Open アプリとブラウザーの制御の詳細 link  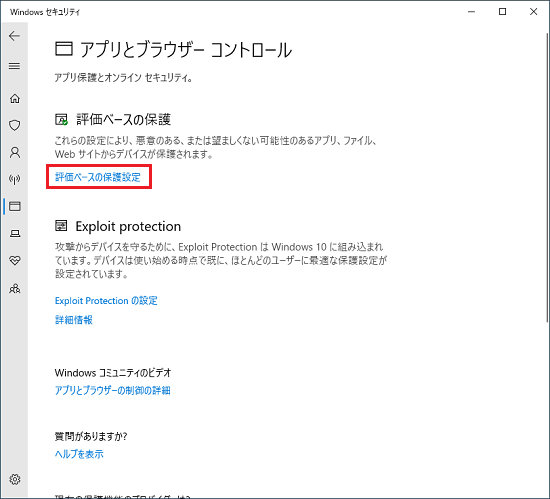[113, 390]
